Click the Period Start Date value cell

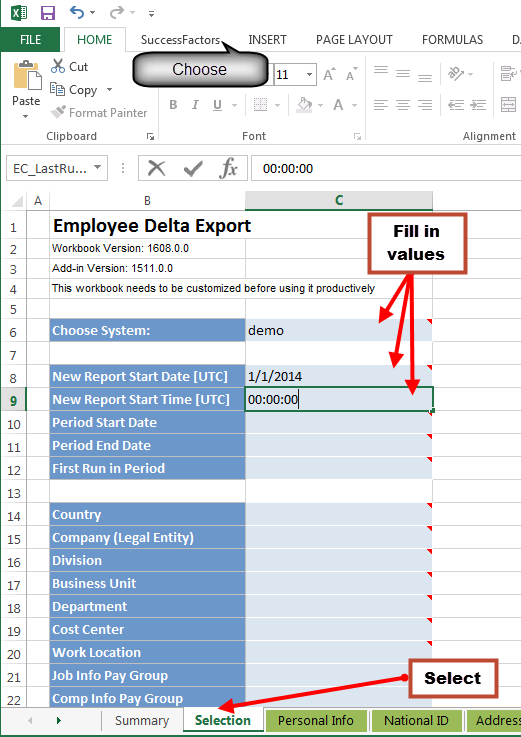coord(339,423)
